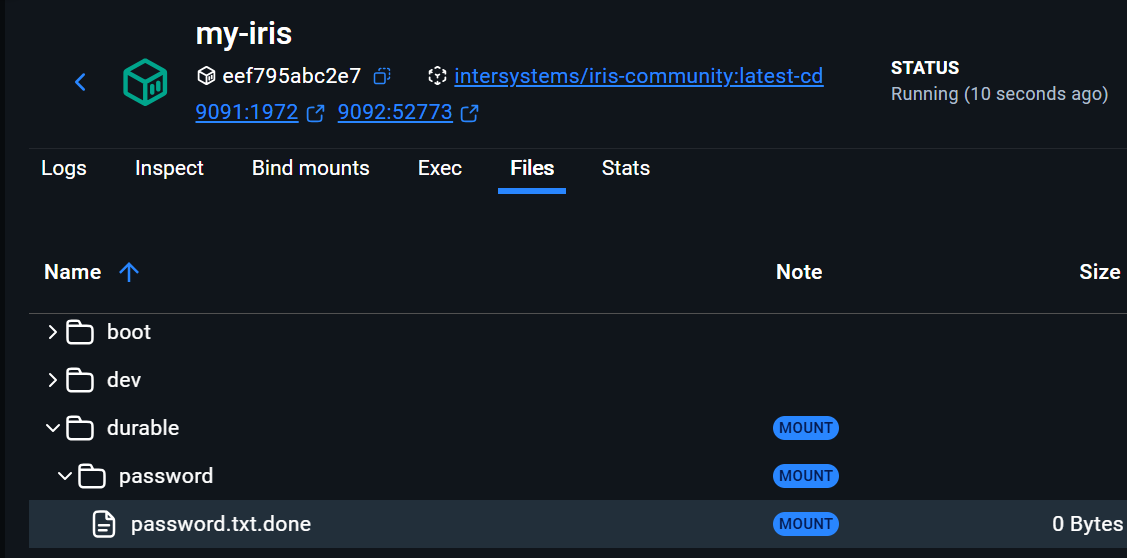This screenshot has height=558, width=1127.
Task: Open the Stats tab
Action: click(626, 168)
